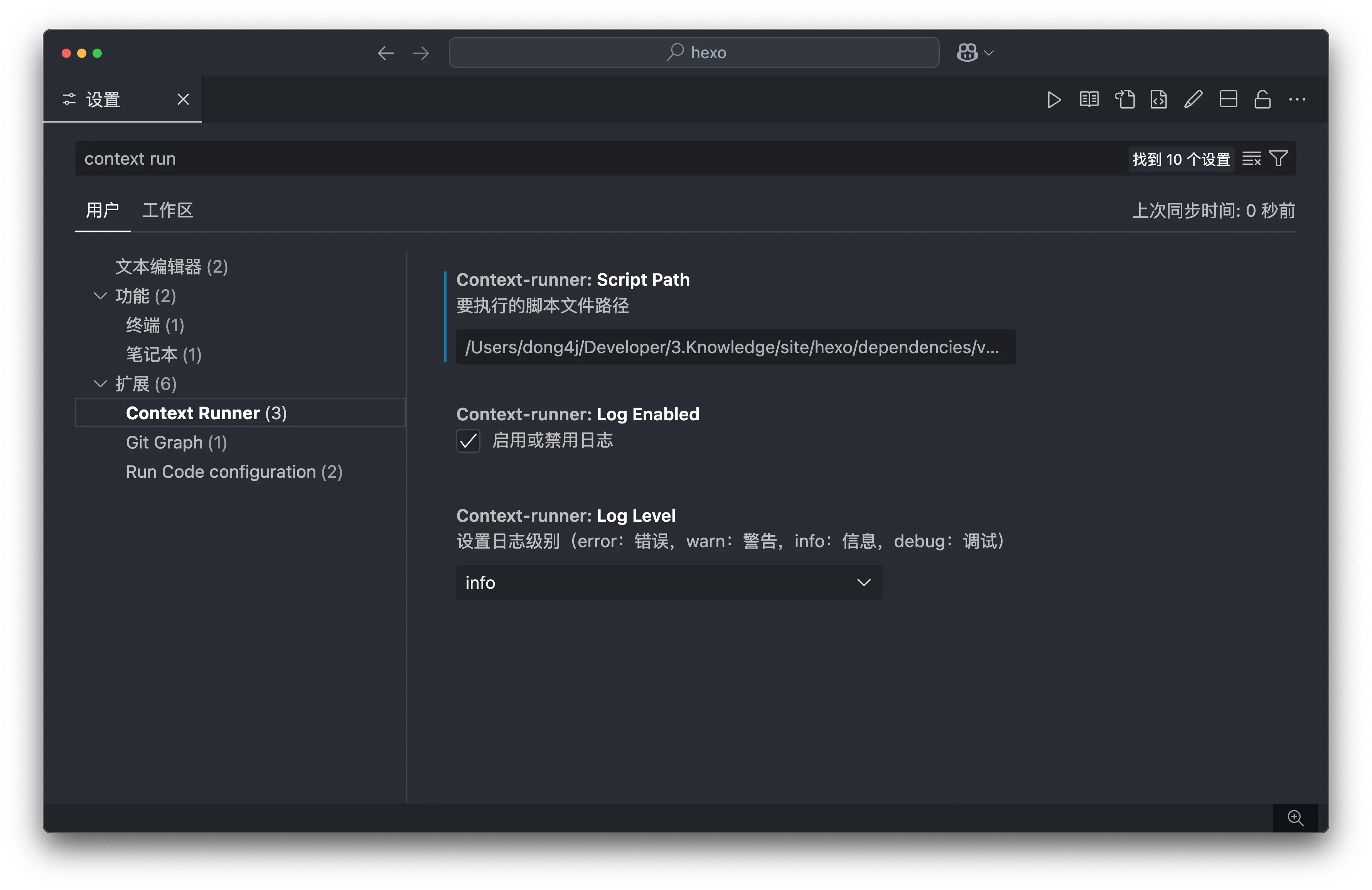Screen dimensions: 1372x890
Task: Click the Script Path text field
Action: pos(735,347)
